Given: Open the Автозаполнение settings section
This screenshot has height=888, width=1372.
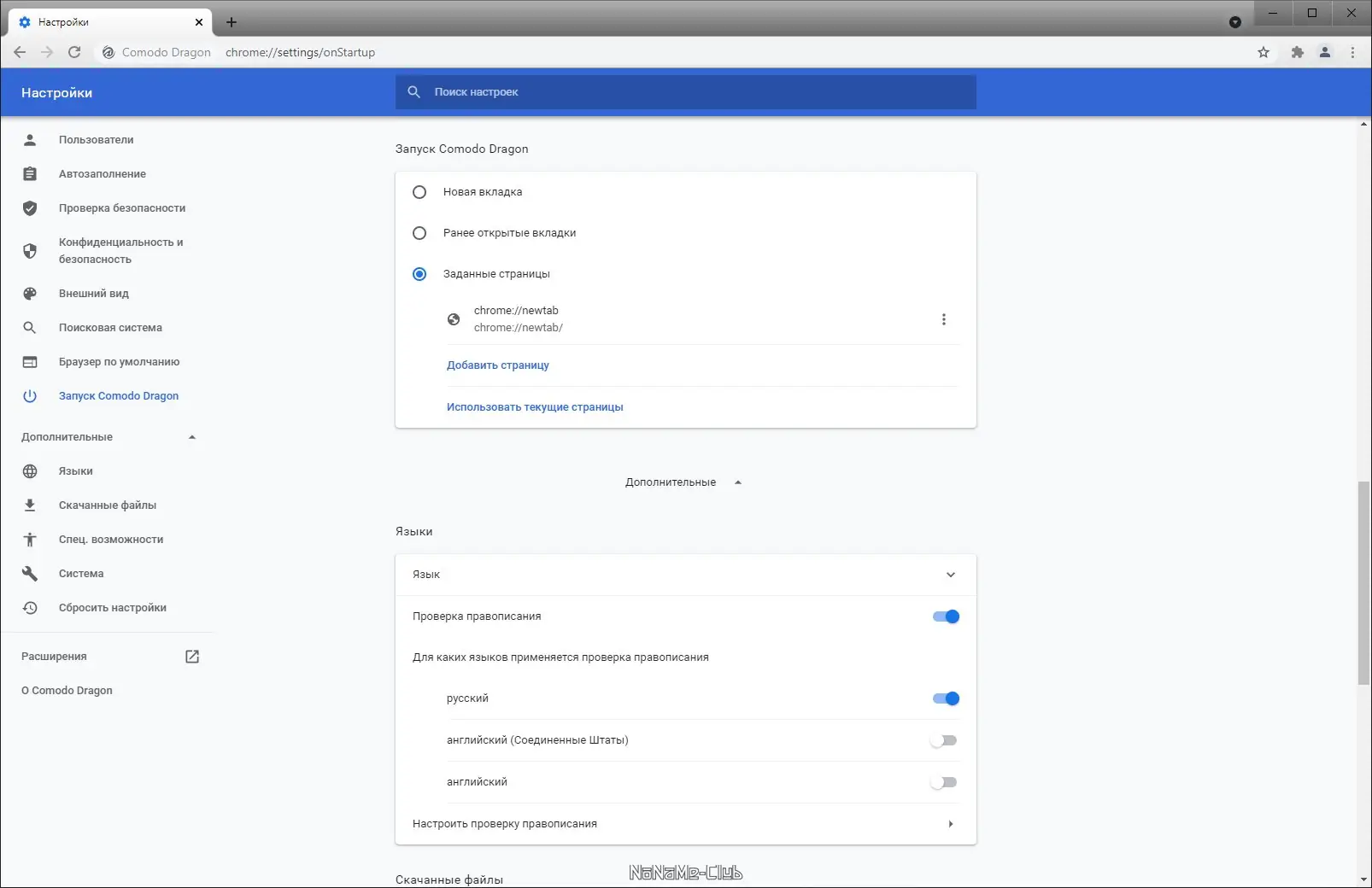Looking at the screenshot, I should coord(103,174).
